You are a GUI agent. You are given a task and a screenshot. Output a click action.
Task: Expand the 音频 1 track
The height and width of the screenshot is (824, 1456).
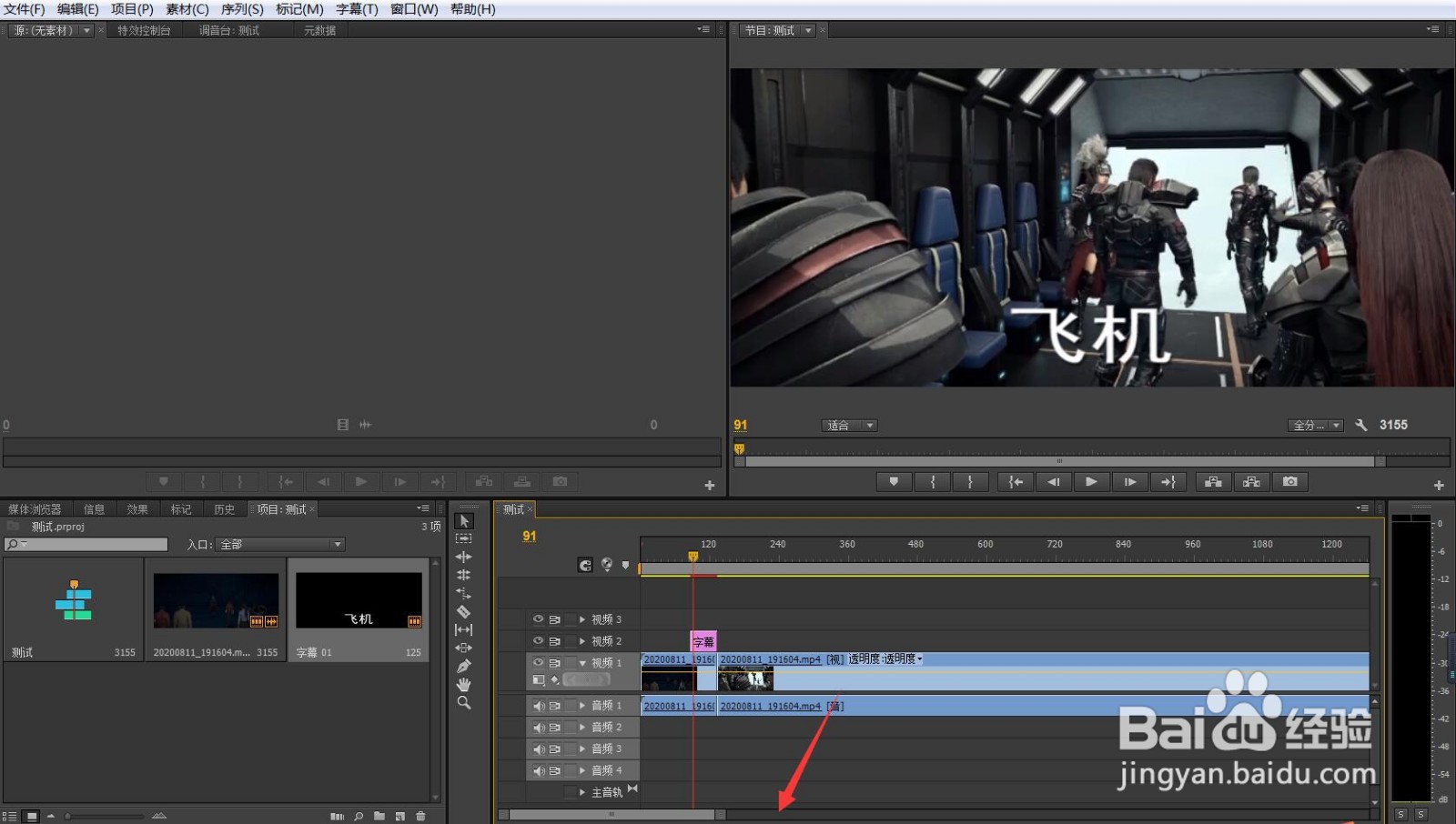pos(582,706)
